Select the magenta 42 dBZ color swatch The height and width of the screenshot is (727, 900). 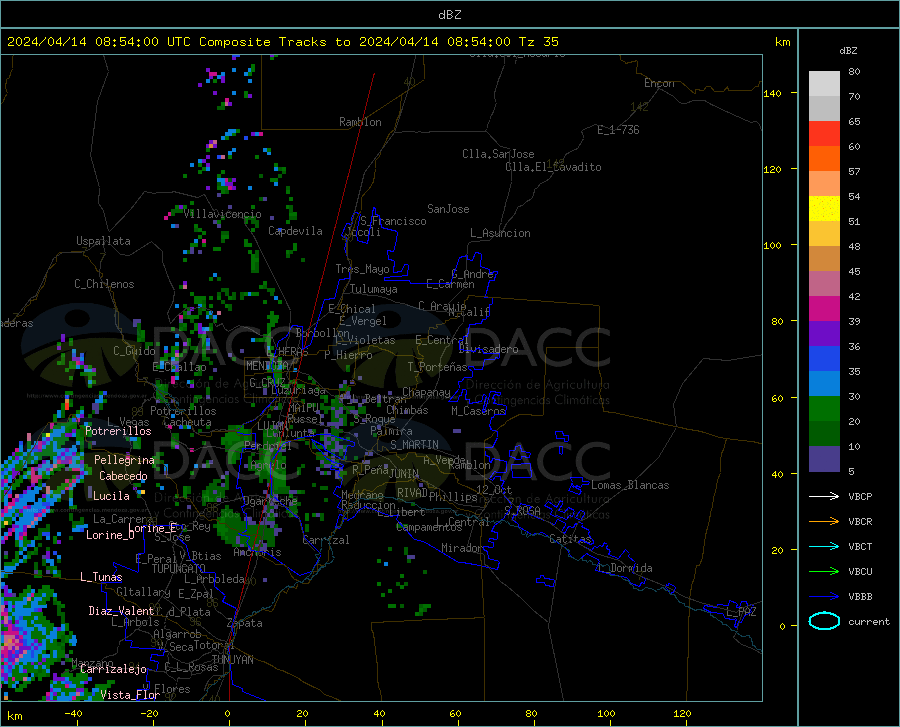pyautogui.click(x=824, y=309)
